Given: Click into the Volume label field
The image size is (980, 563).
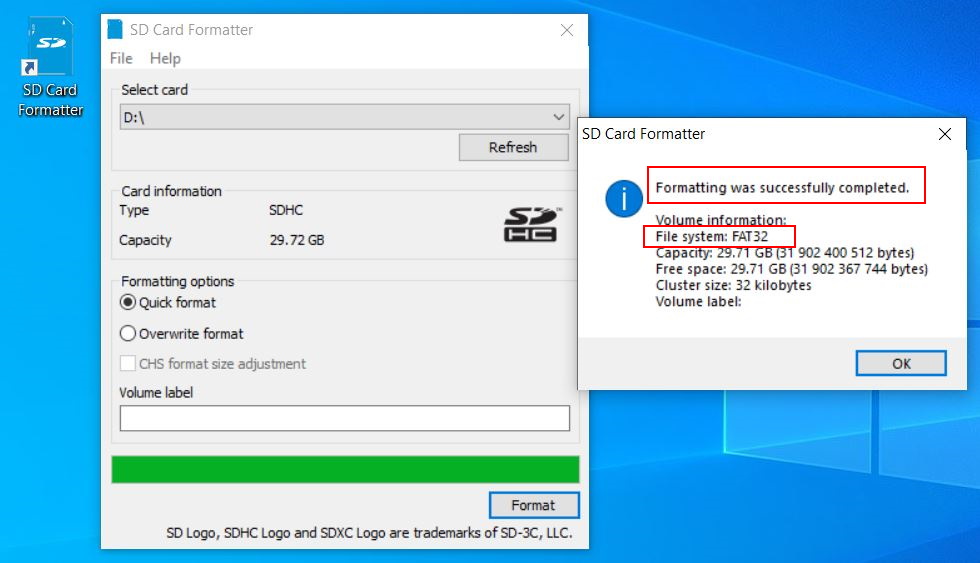Looking at the screenshot, I should point(344,418).
